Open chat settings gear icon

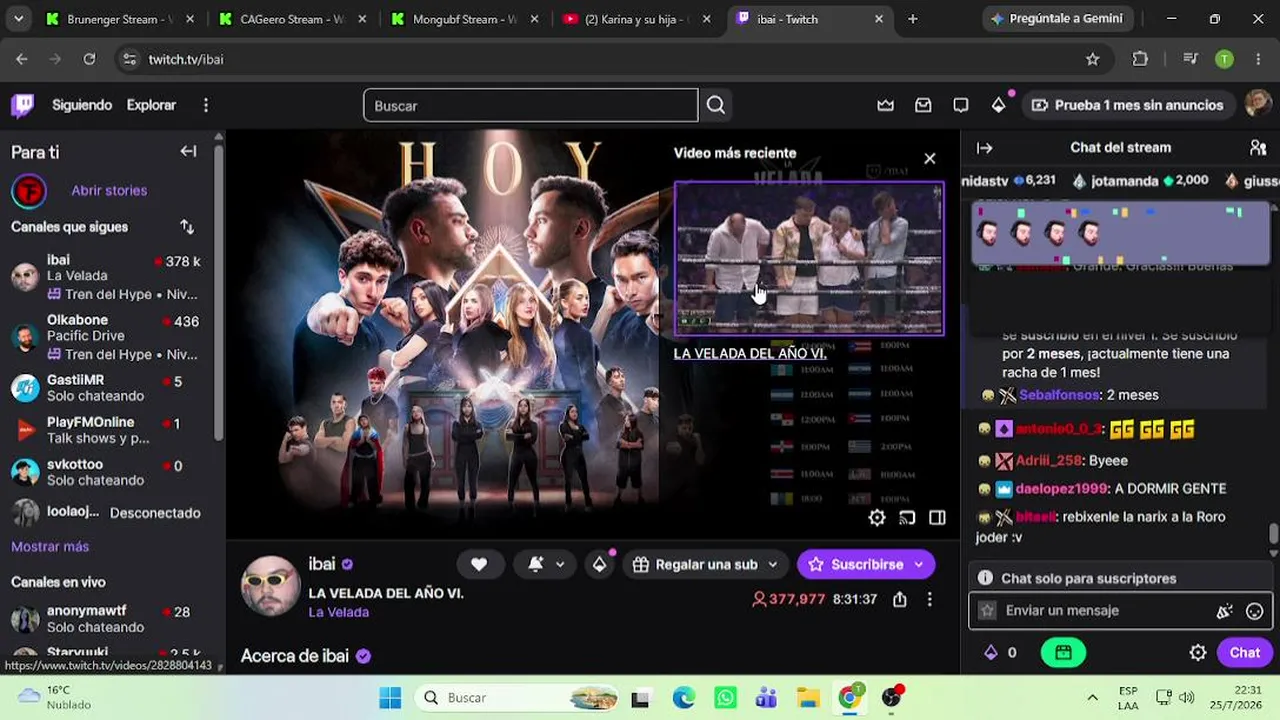click(1198, 653)
